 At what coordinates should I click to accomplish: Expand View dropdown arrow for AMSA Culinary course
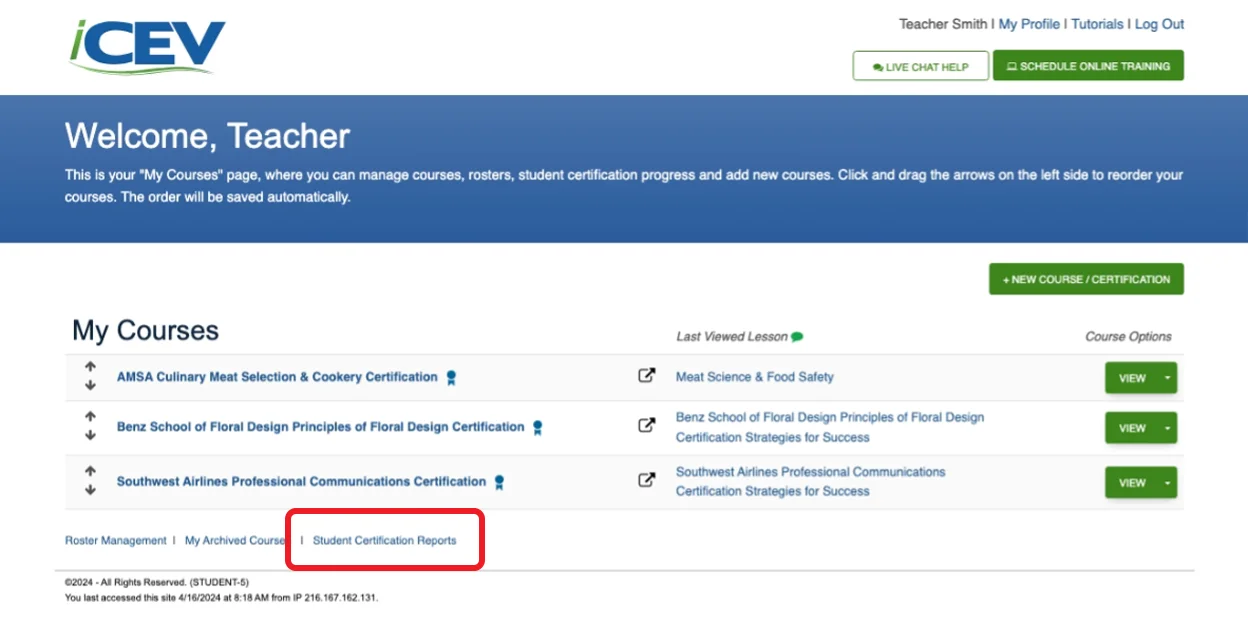coord(1167,378)
